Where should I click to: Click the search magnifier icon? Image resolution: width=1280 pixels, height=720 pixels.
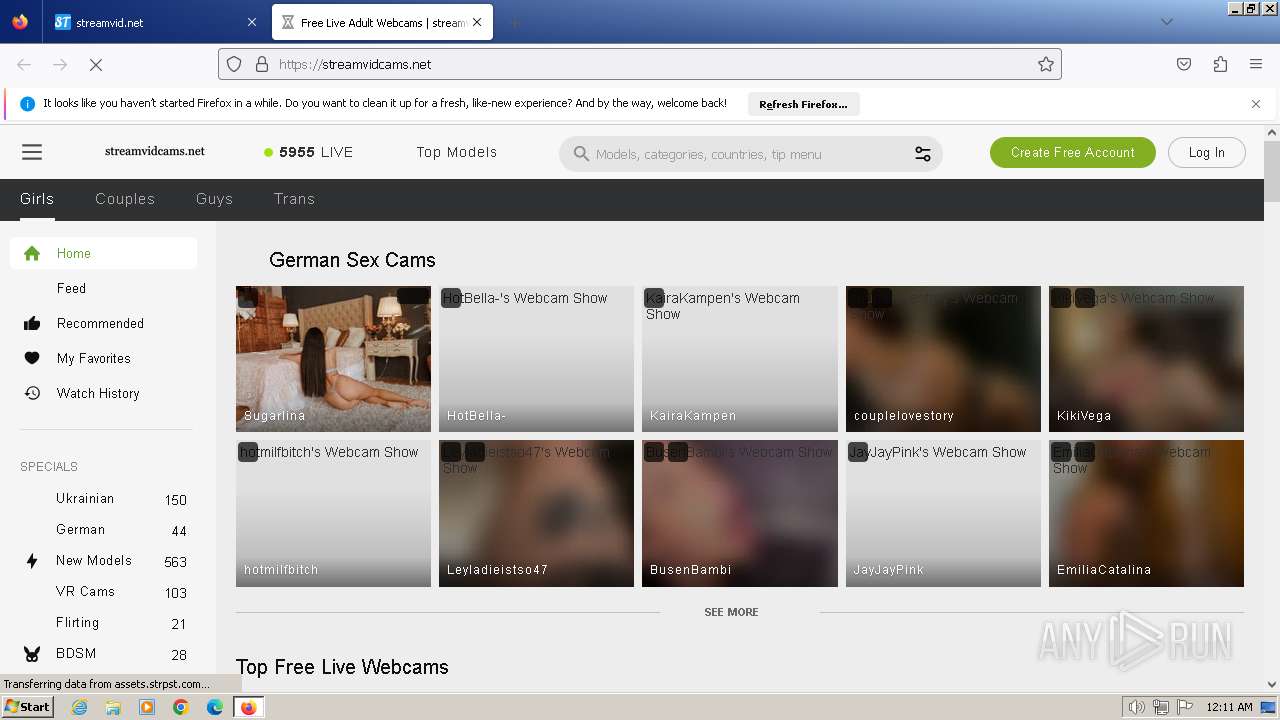581,154
